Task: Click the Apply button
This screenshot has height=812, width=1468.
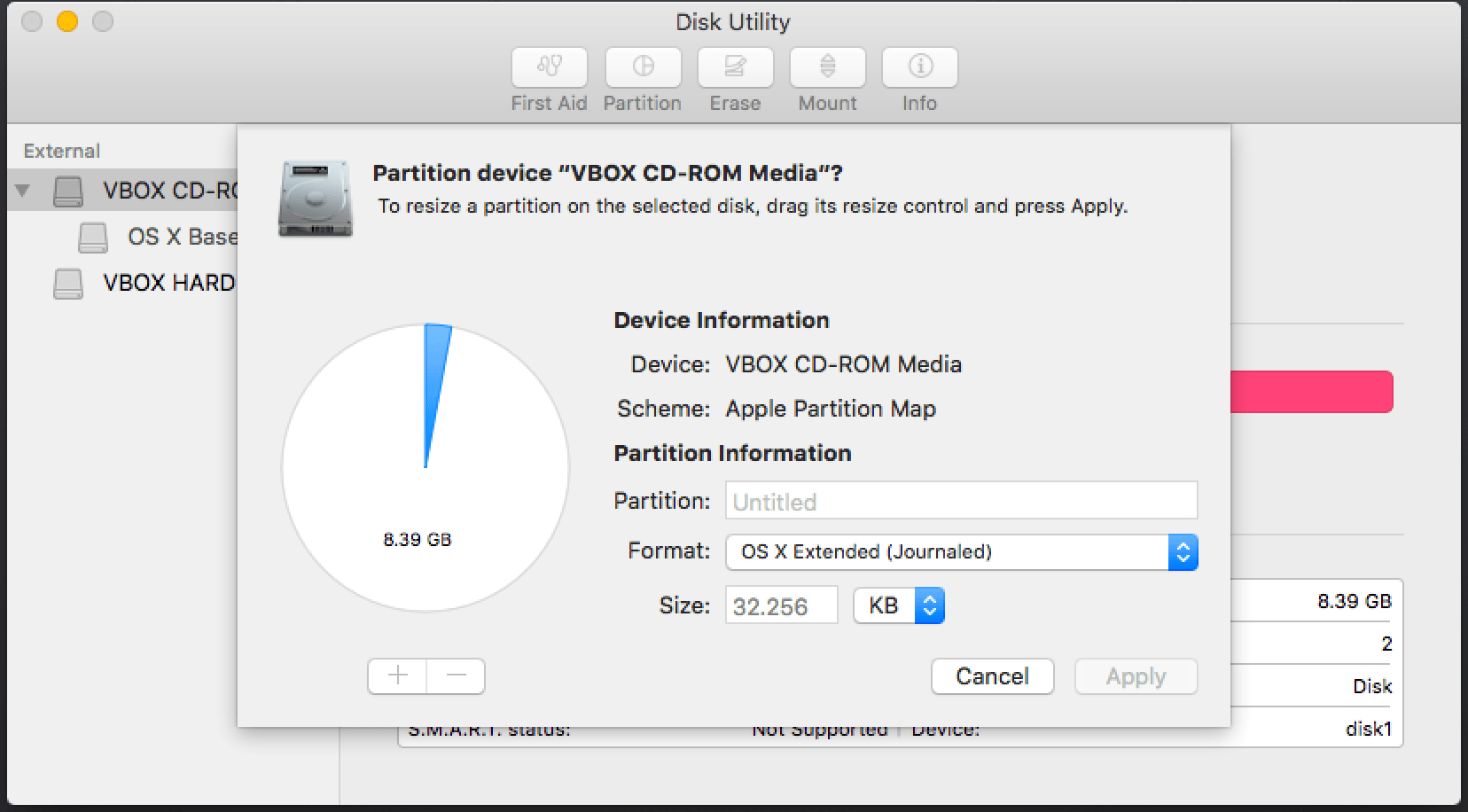Action: tap(1136, 676)
